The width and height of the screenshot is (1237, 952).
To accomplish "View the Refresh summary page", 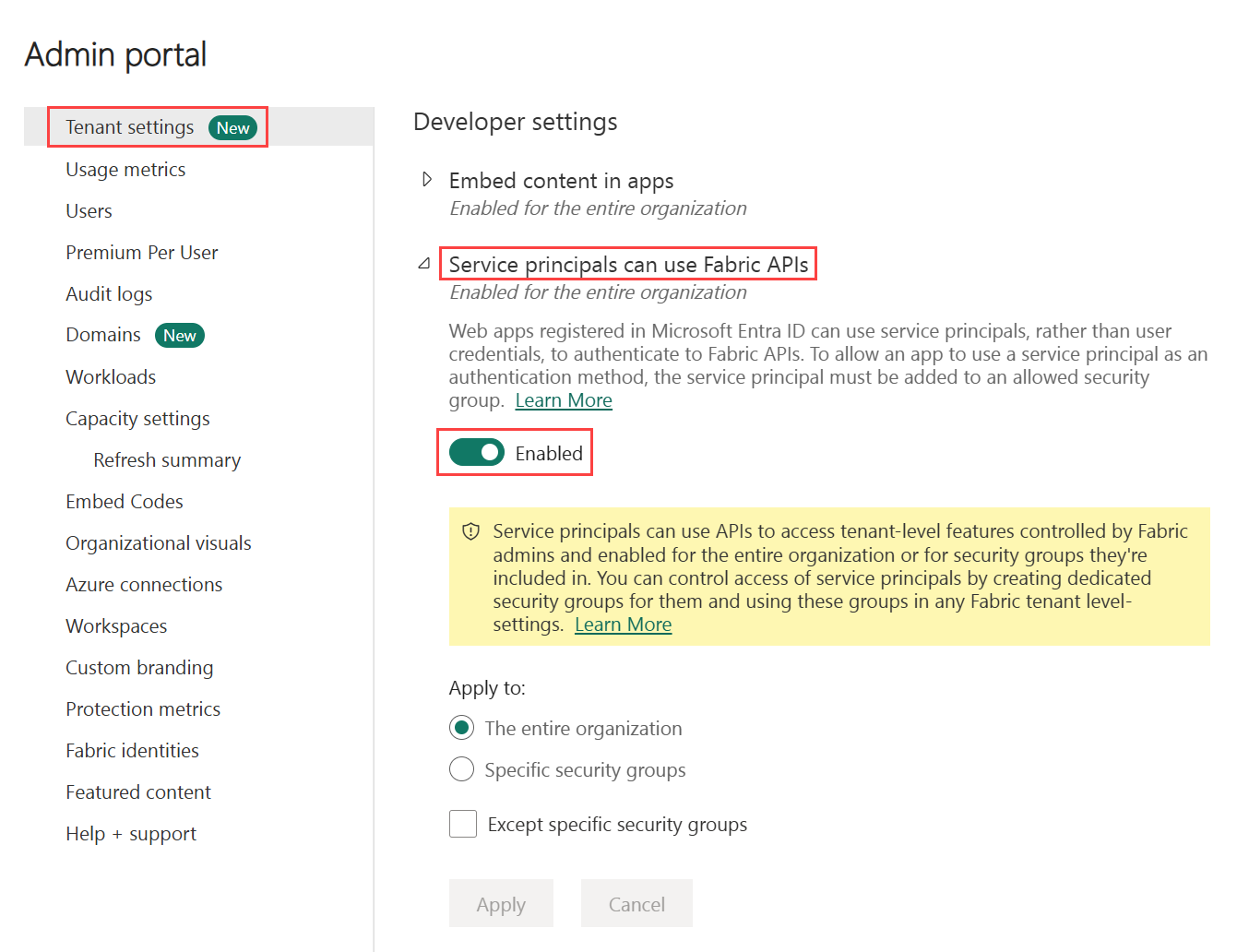I will coord(166,459).
